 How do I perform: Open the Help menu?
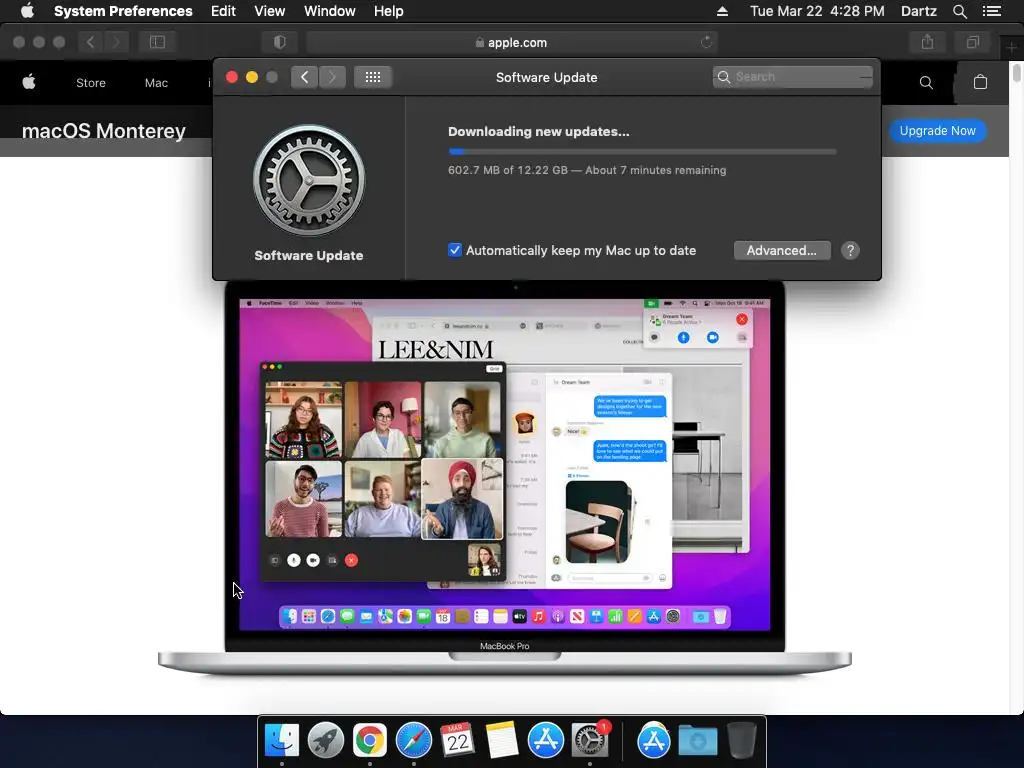[x=389, y=11]
